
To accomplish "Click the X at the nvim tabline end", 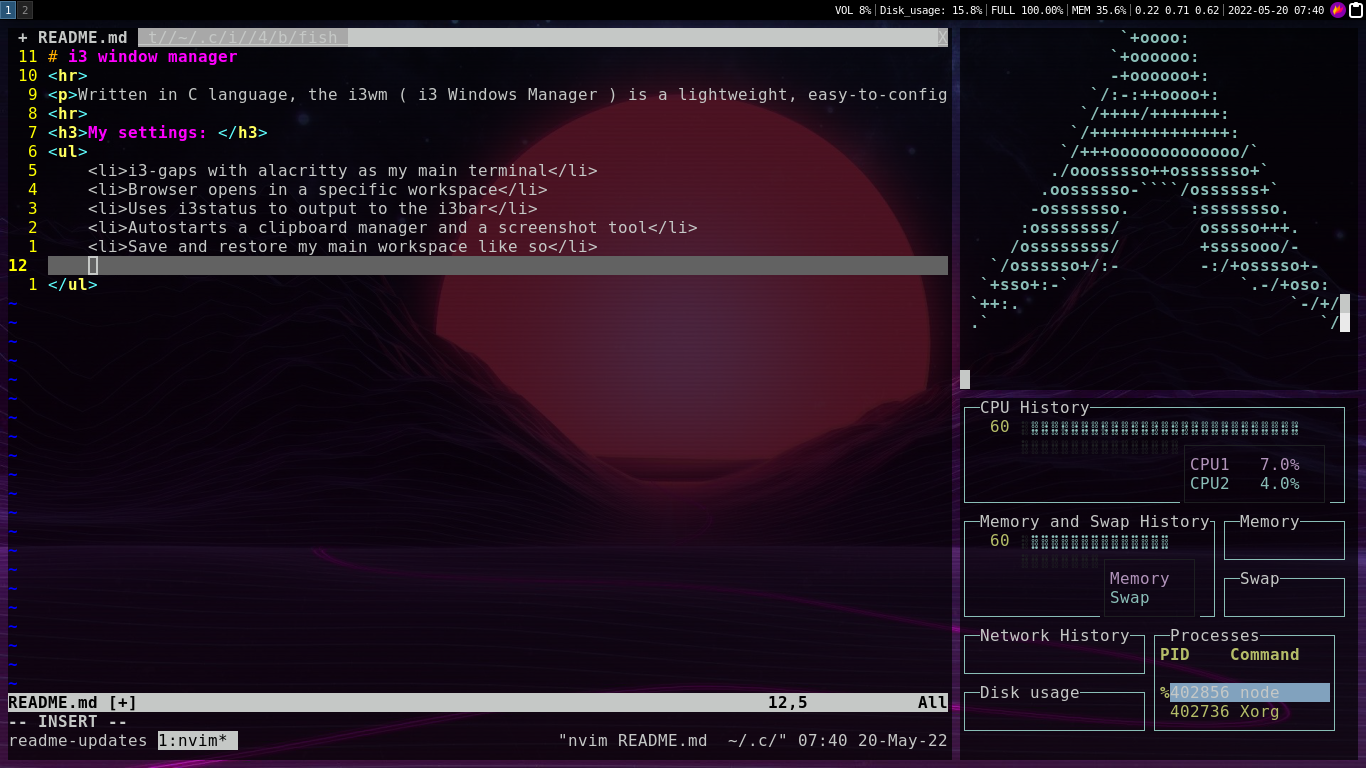I will (x=942, y=38).
